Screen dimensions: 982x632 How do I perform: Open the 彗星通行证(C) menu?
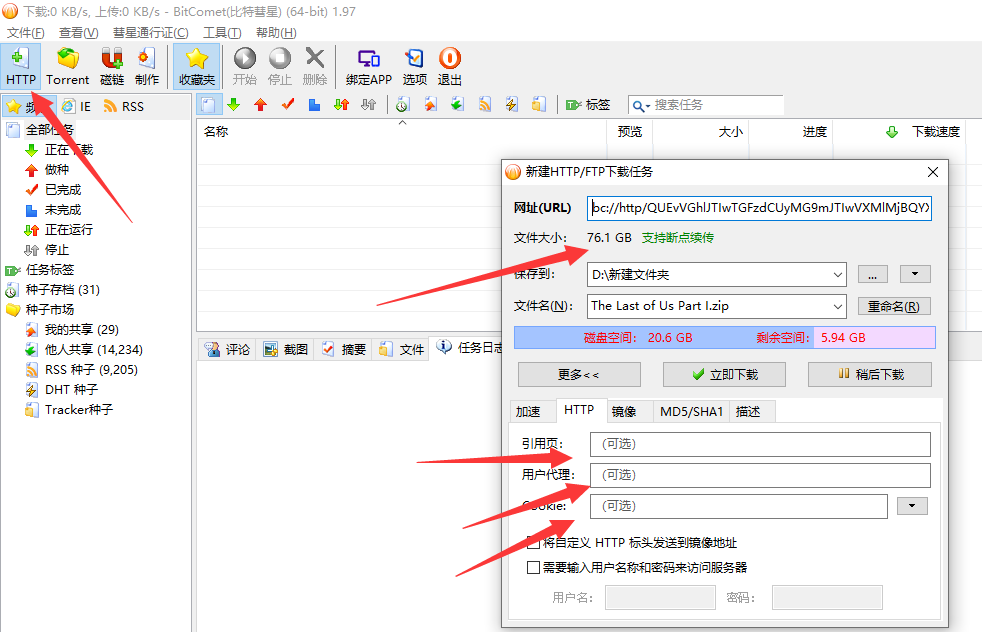(150, 33)
